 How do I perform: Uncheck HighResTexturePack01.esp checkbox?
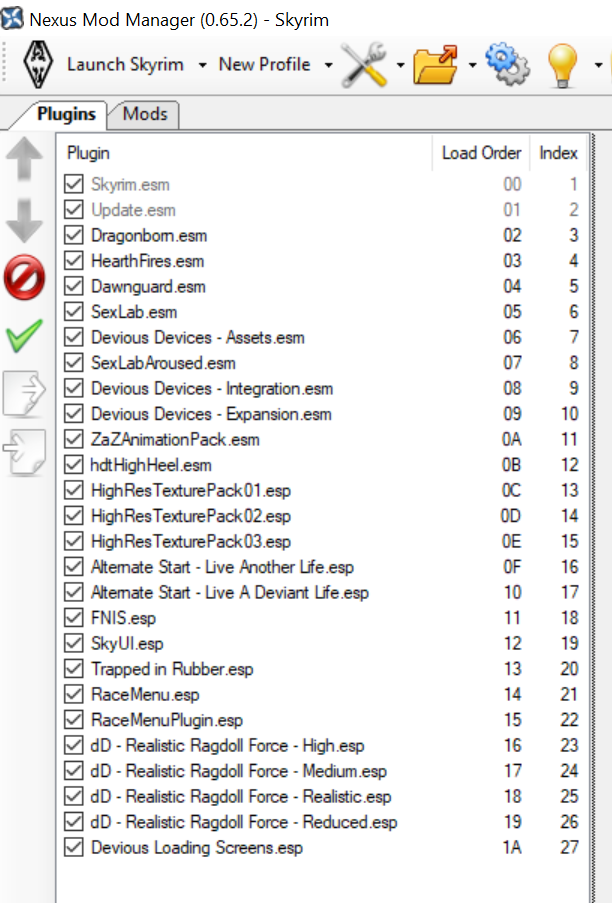[x=74, y=490]
